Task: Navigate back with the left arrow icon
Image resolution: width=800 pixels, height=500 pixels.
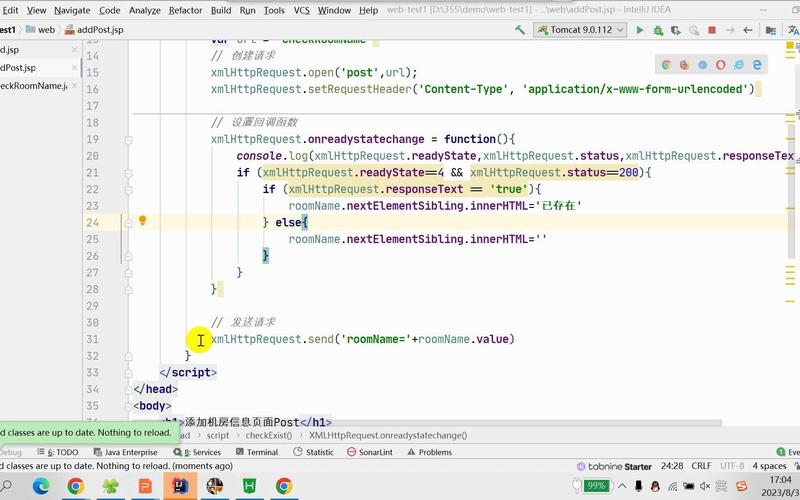Action: [748, 30]
